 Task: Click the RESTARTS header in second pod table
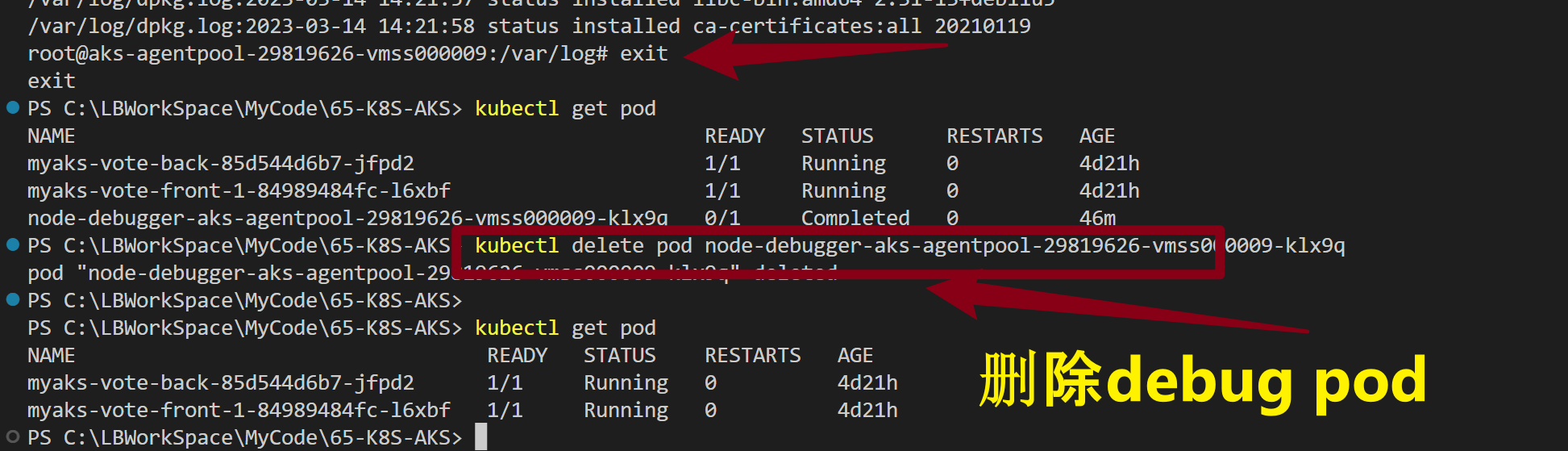click(752, 355)
